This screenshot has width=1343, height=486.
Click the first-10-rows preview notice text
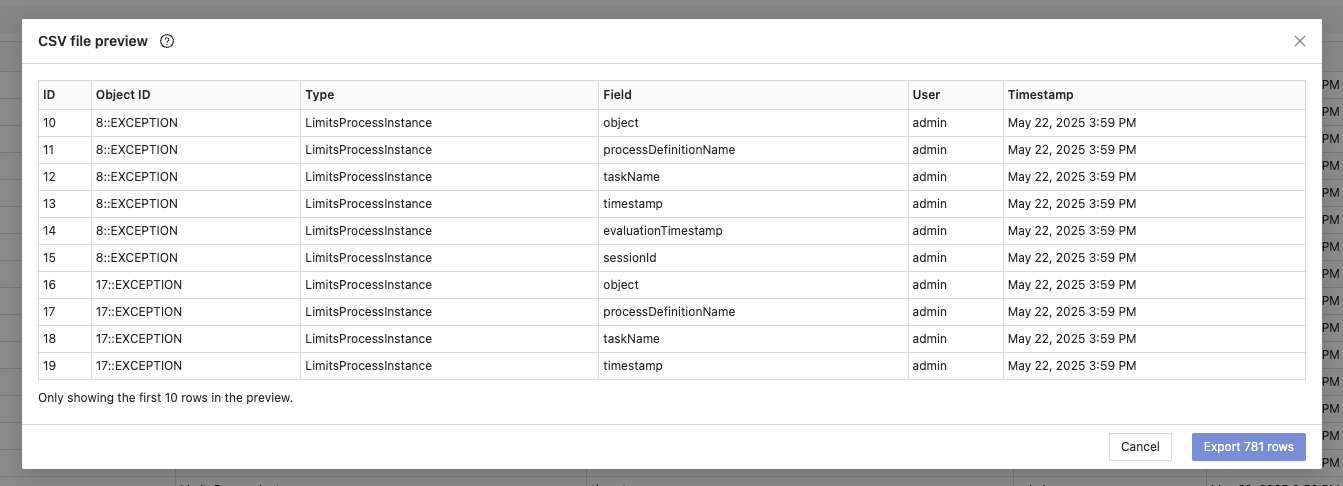[165, 398]
